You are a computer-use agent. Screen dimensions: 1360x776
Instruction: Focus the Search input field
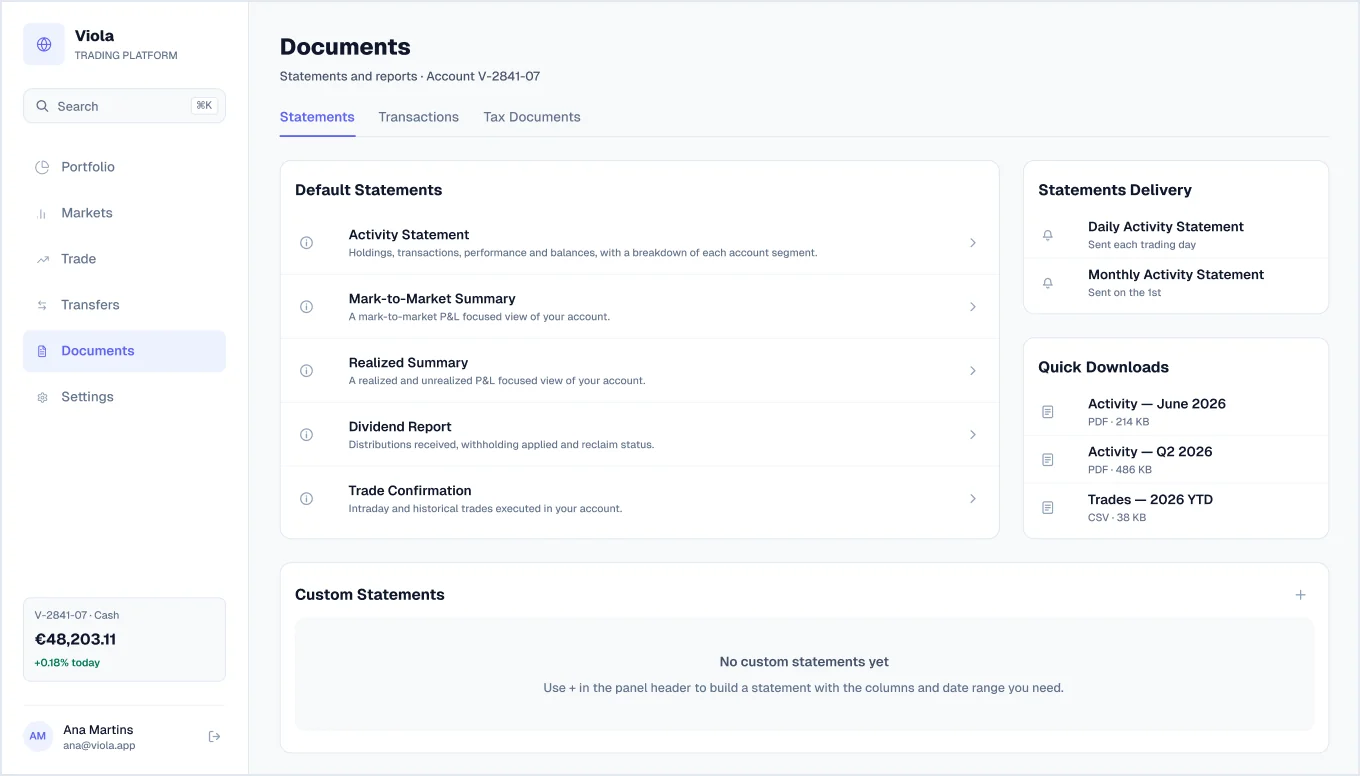[124, 106]
